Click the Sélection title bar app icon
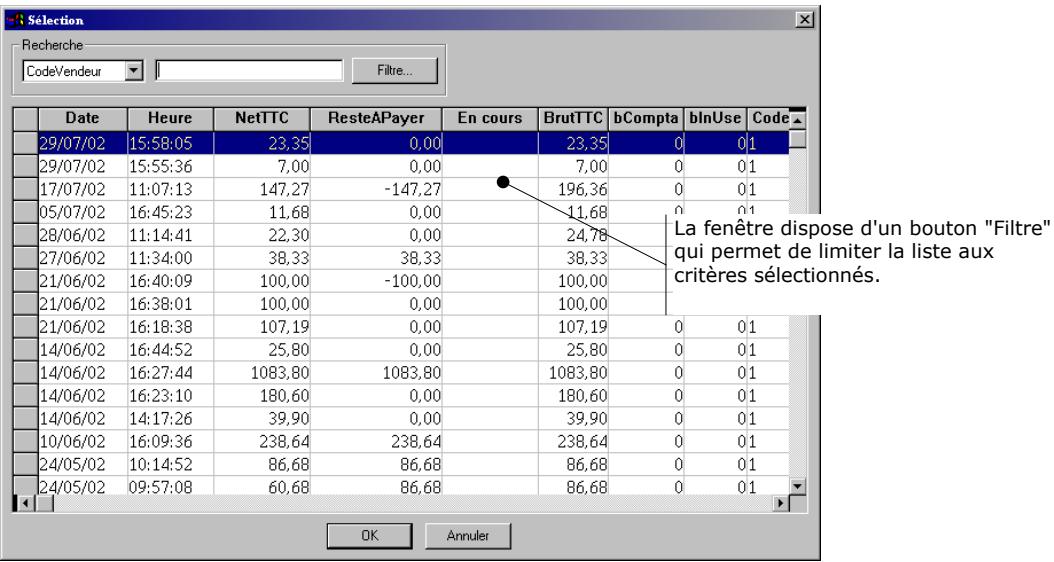 tap(15, 20)
